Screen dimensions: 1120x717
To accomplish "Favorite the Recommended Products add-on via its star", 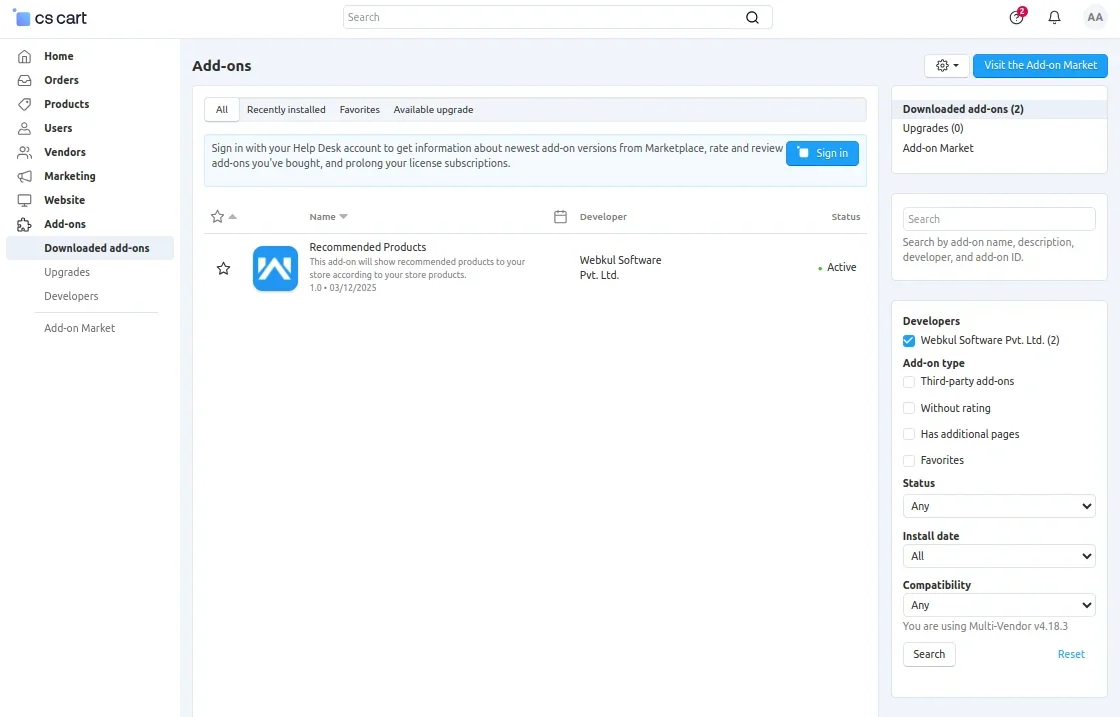I will (223, 268).
